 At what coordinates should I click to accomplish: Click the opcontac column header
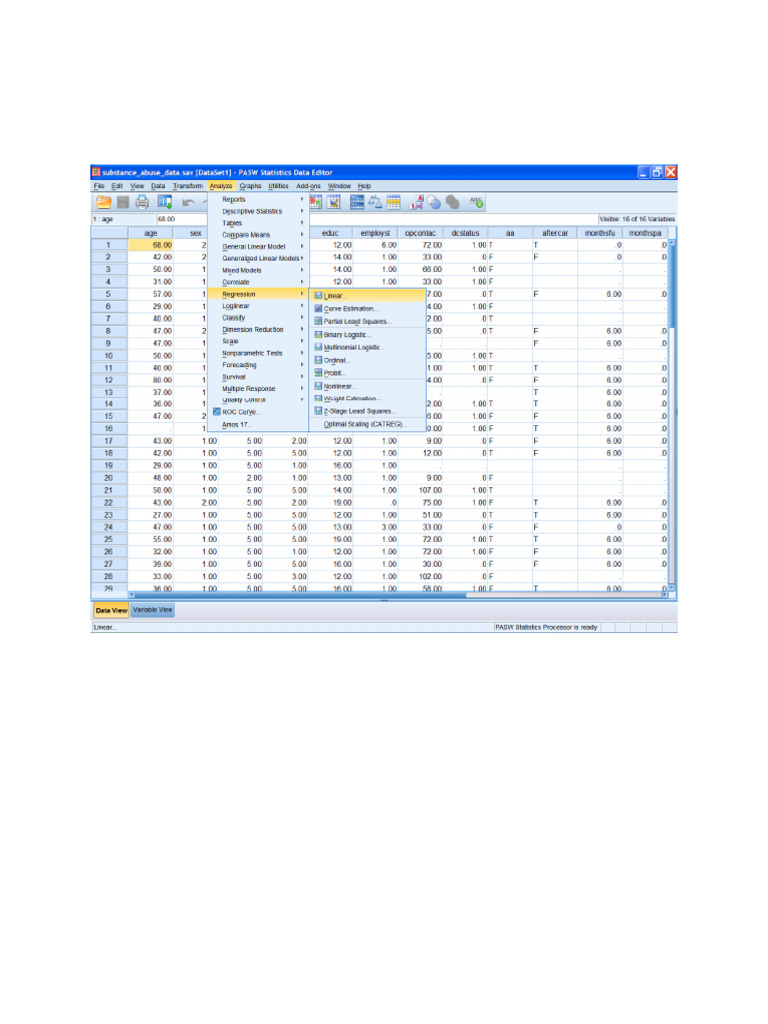click(x=421, y=233)
